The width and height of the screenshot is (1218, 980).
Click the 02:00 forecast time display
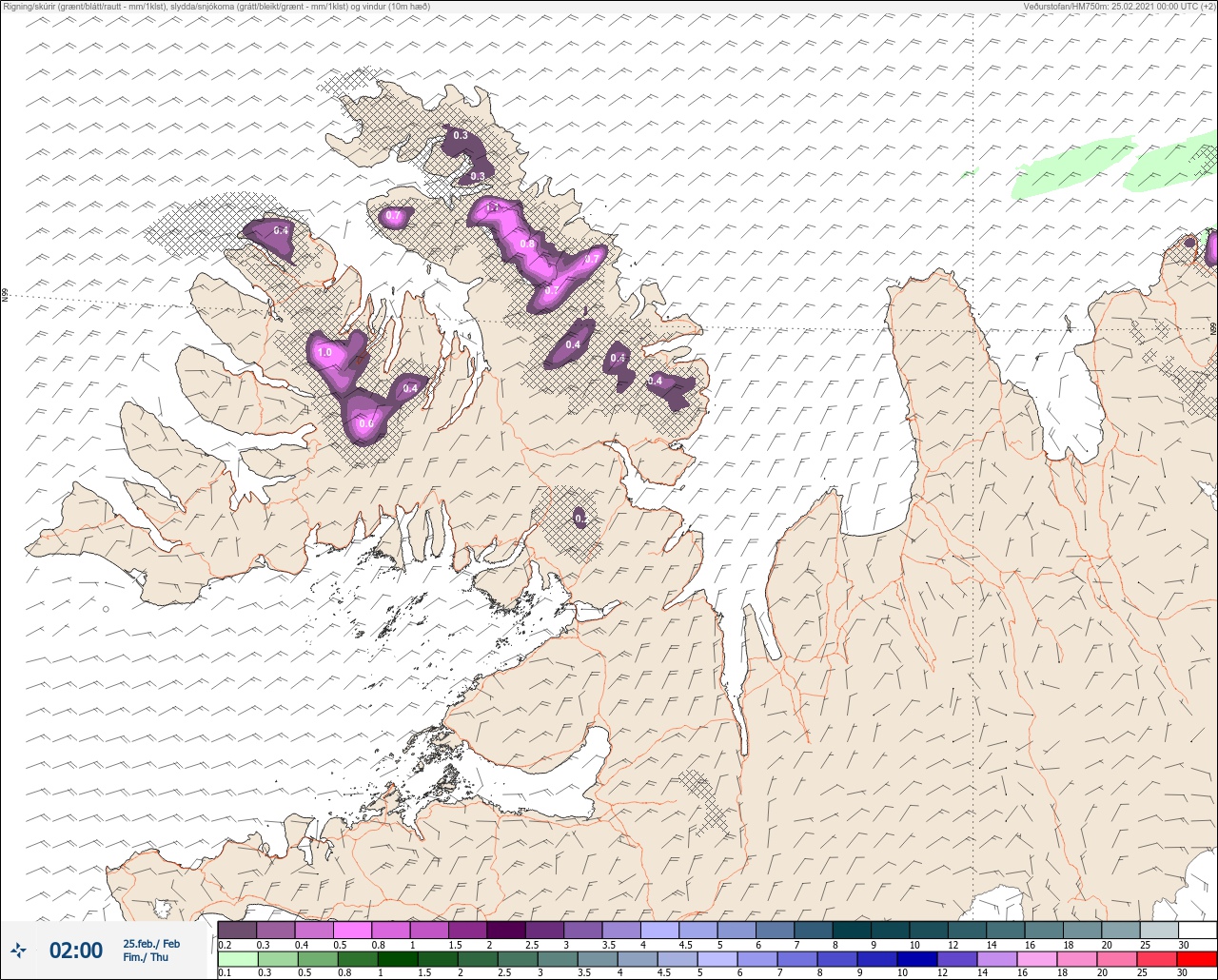pyautogui.click(x=76, y=950)
